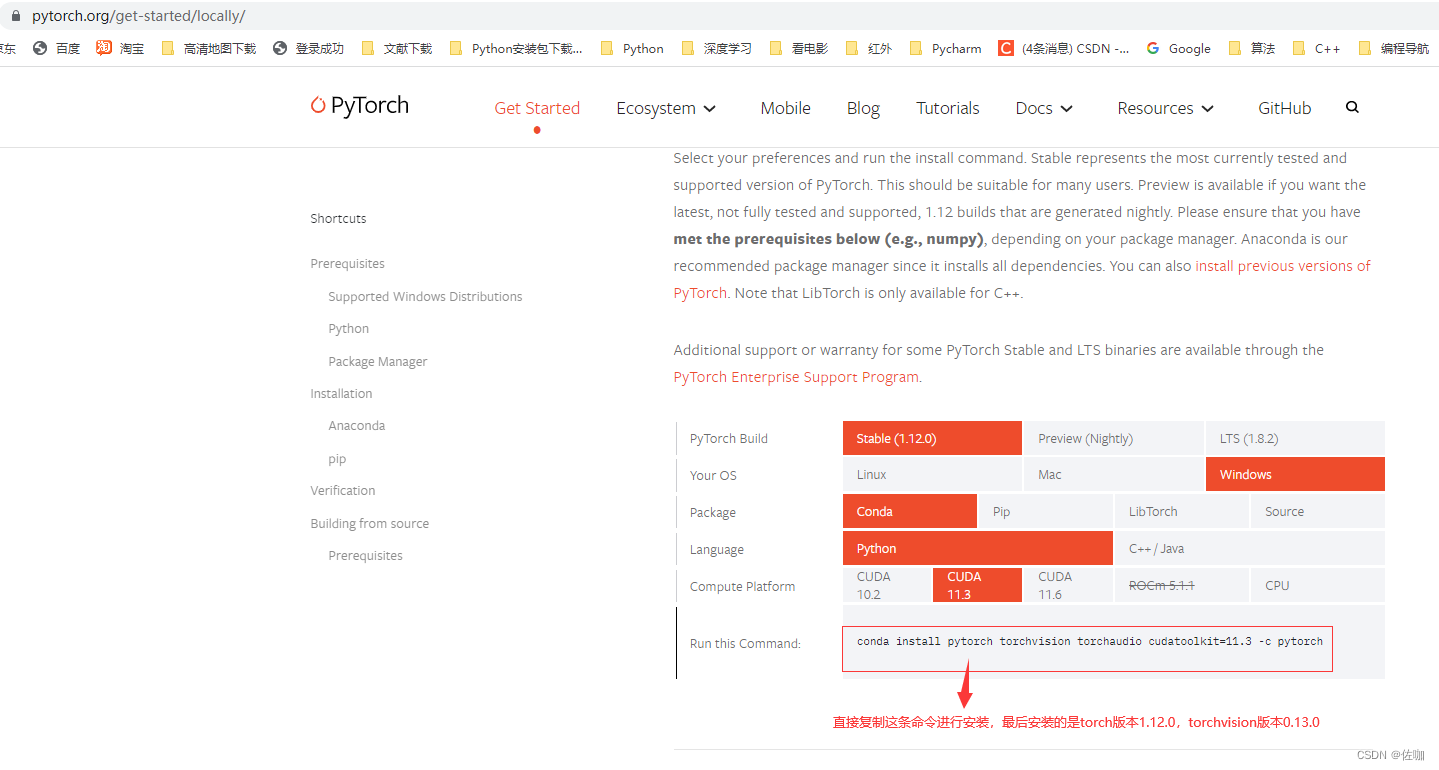Click the PyTorch flame logo
The height and width of the screenshot is (770, 1439).
318,105
